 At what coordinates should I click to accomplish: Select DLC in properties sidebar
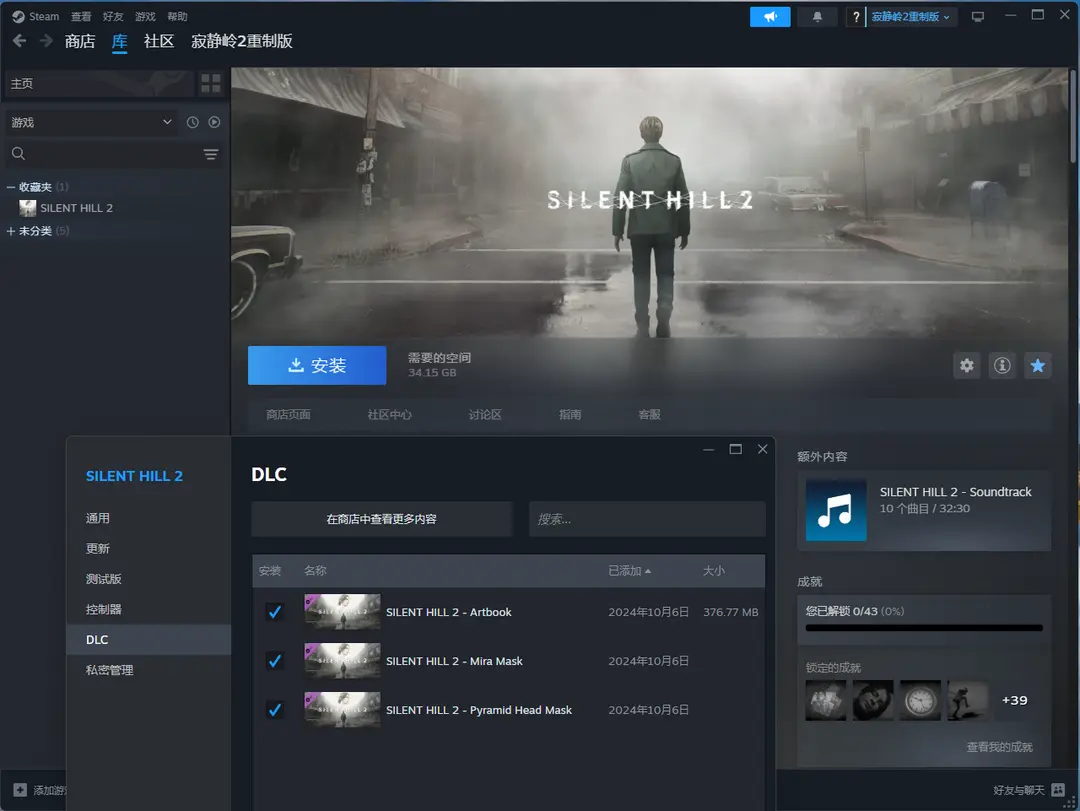[149, 639]
